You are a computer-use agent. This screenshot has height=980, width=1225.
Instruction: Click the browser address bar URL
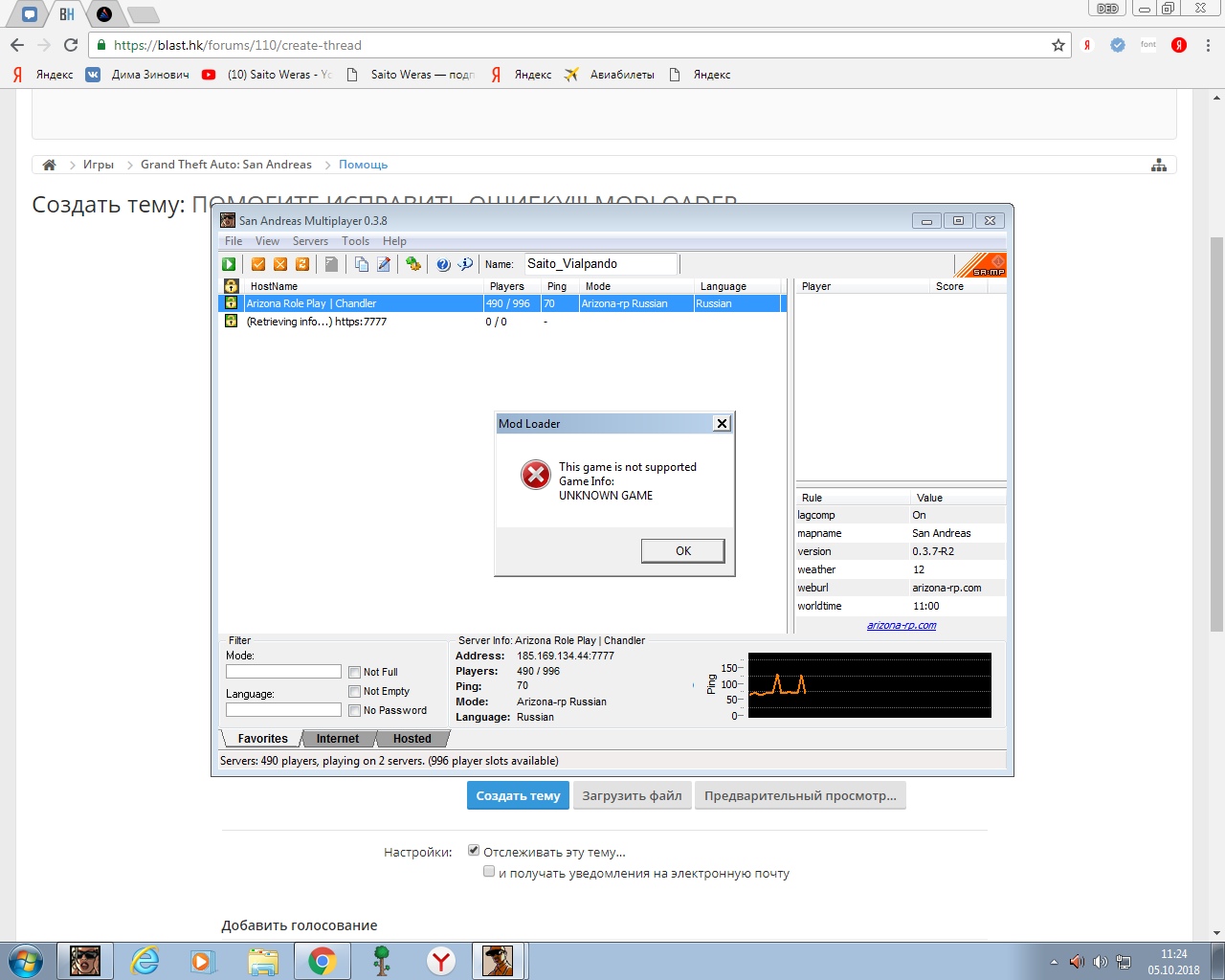pyautogui.click(x=237, y=45)
